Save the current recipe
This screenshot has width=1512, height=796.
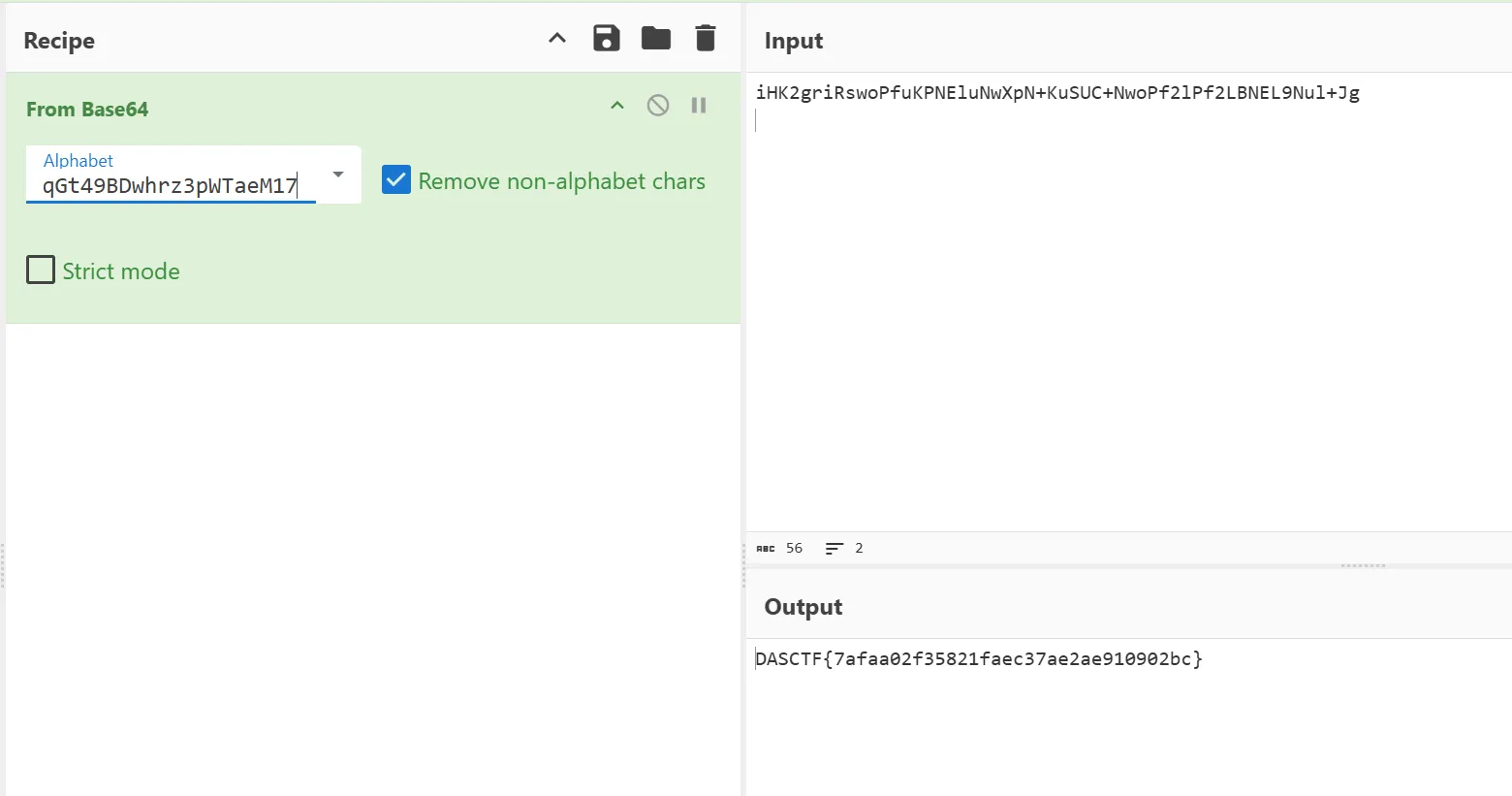607,39
